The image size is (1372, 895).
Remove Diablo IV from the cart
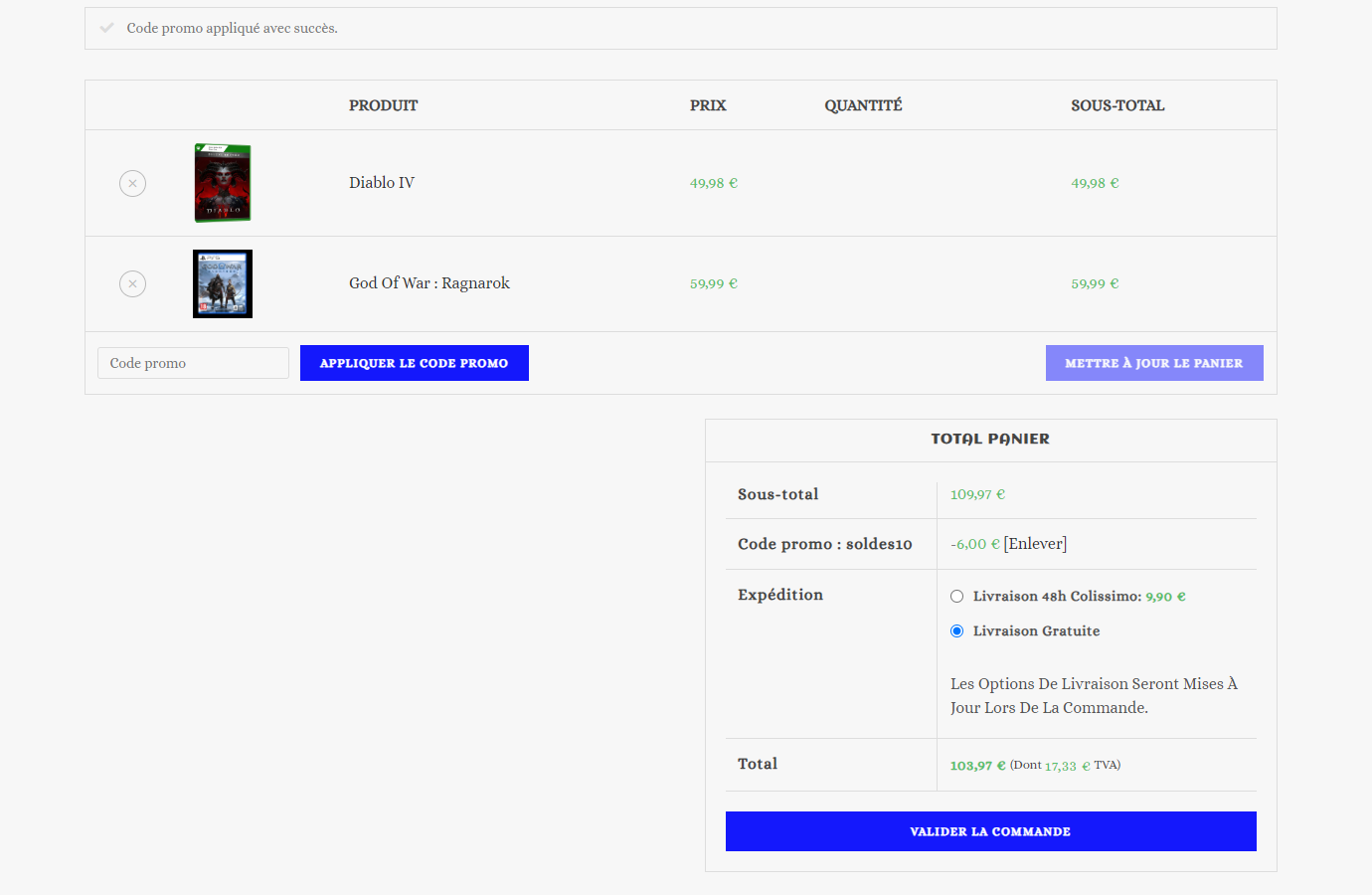click(132, 183)
